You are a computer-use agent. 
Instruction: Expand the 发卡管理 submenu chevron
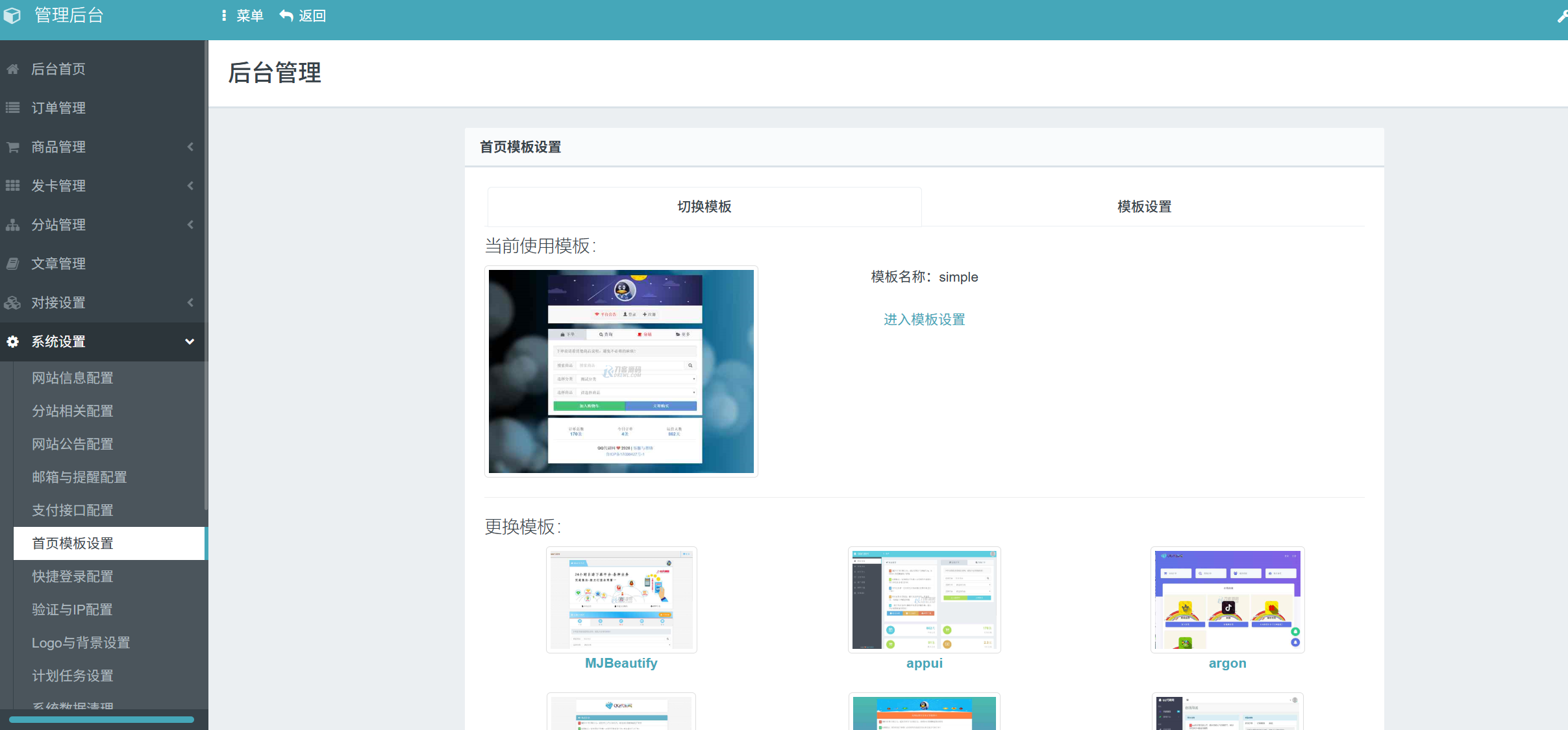coord(190,186)
